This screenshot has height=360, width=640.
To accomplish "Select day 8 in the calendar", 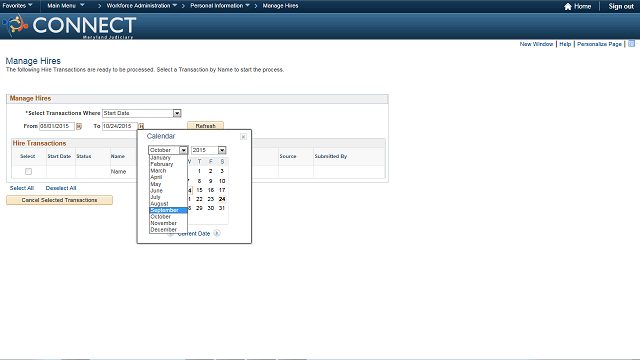I will click(x=199, y=181).
